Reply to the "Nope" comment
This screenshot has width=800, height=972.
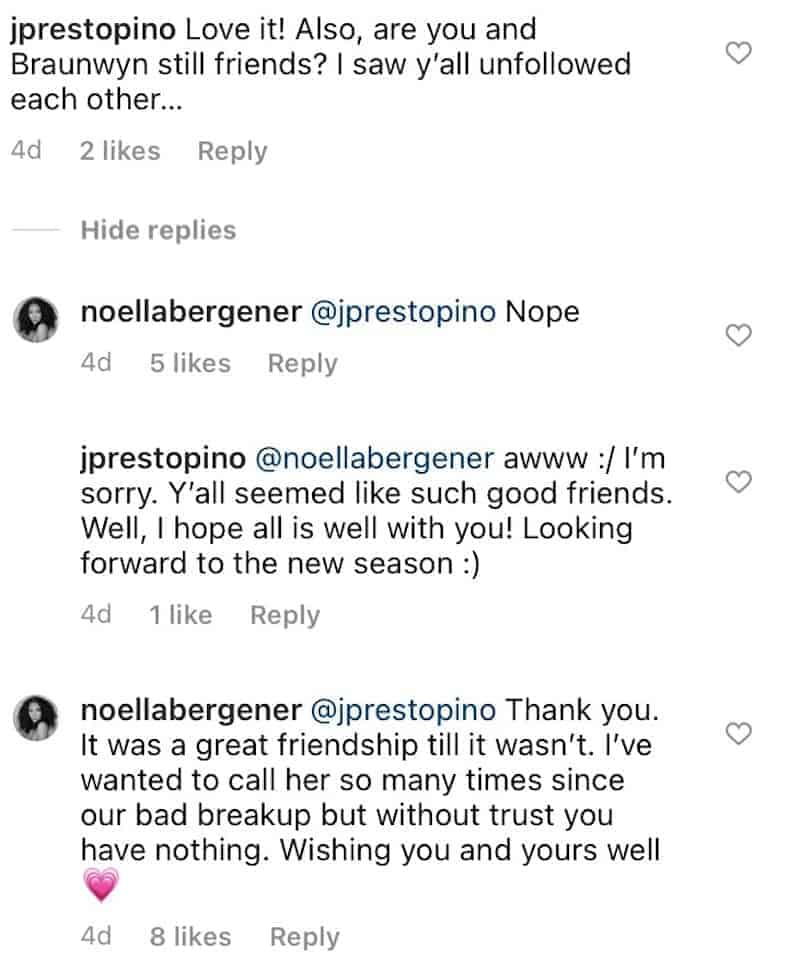[302, 363]
